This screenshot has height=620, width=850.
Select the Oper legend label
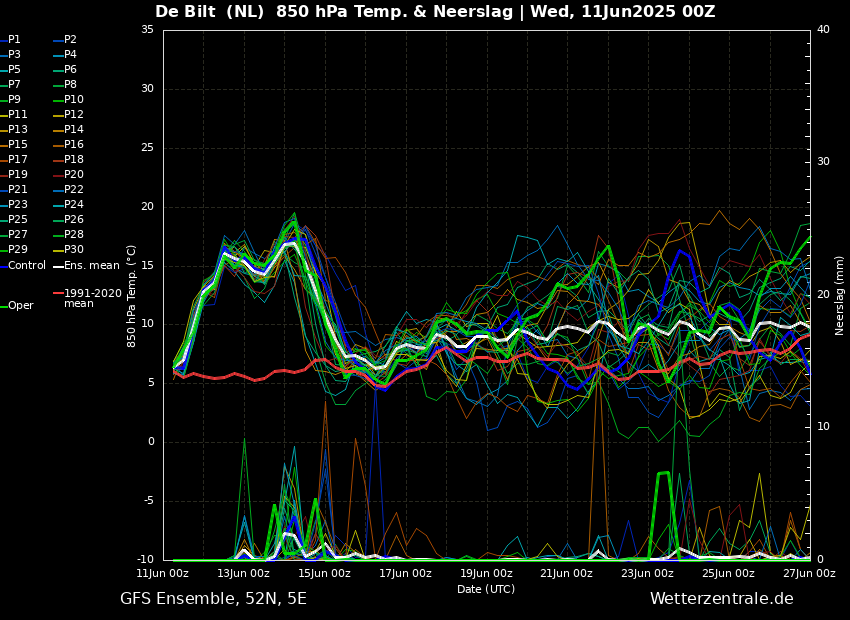(x=22, y=306)
